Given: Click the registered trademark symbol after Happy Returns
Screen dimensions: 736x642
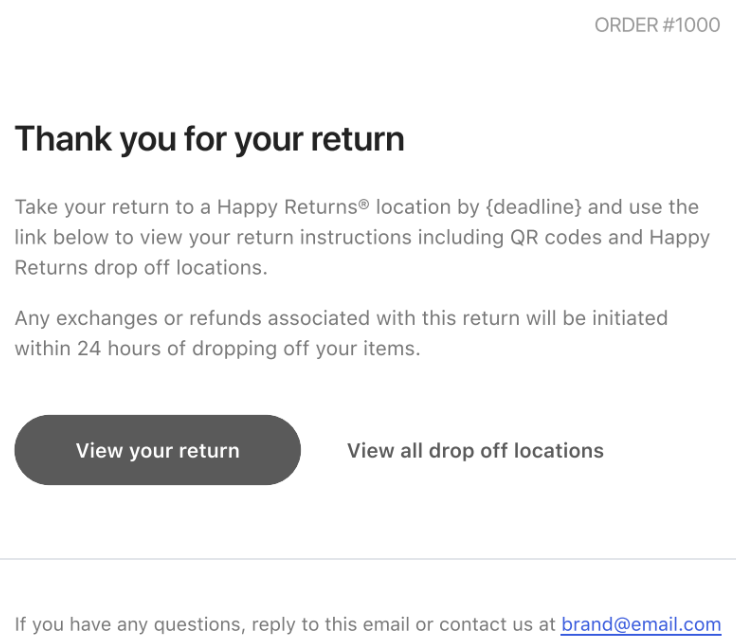Looking at the screenshot, I should [364, 205].
